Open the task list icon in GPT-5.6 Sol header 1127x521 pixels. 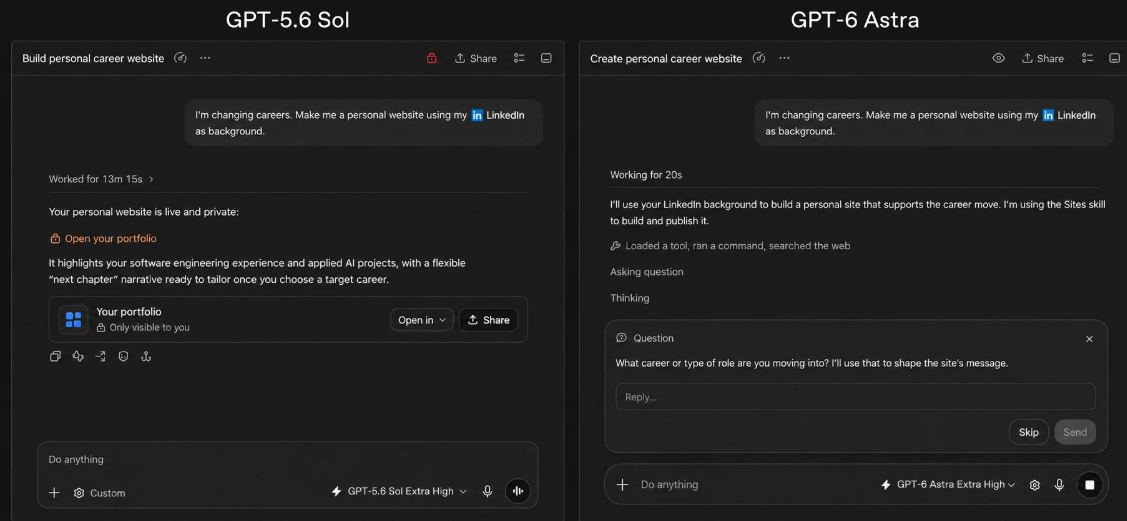pos(519,58)
